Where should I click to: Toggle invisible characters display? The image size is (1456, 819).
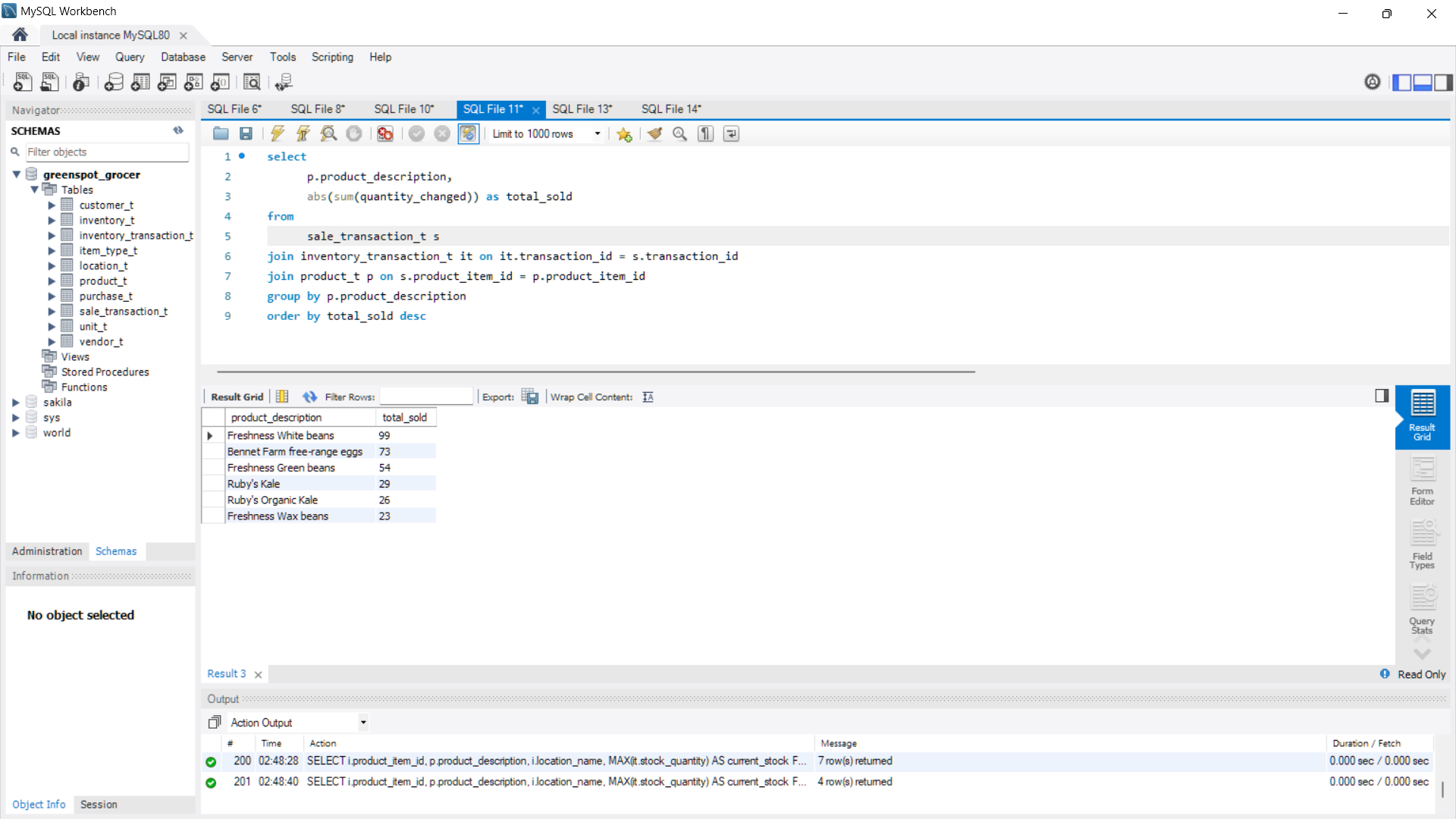pyautogui.click(x=706, y=134)
